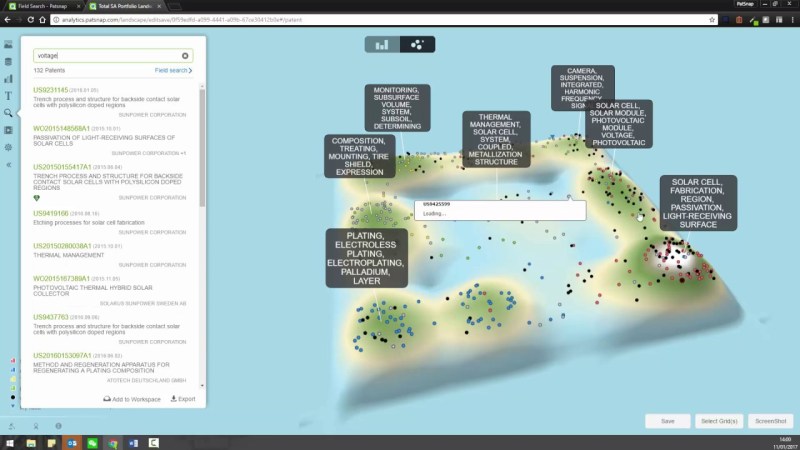Click the results list scrollbar thumb

[x=202, y=147]
